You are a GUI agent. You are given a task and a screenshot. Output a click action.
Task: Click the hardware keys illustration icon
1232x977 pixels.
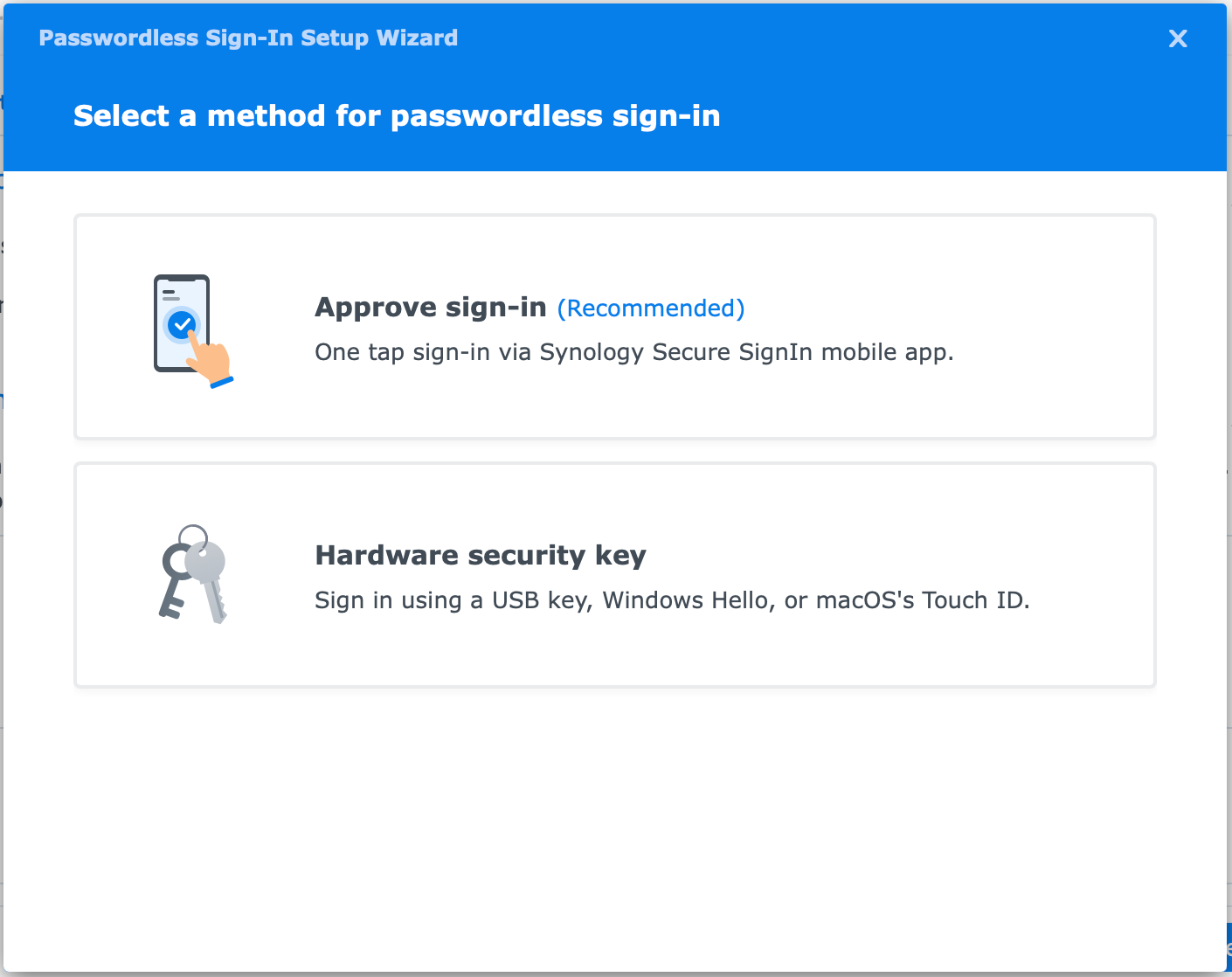point(193,574)
